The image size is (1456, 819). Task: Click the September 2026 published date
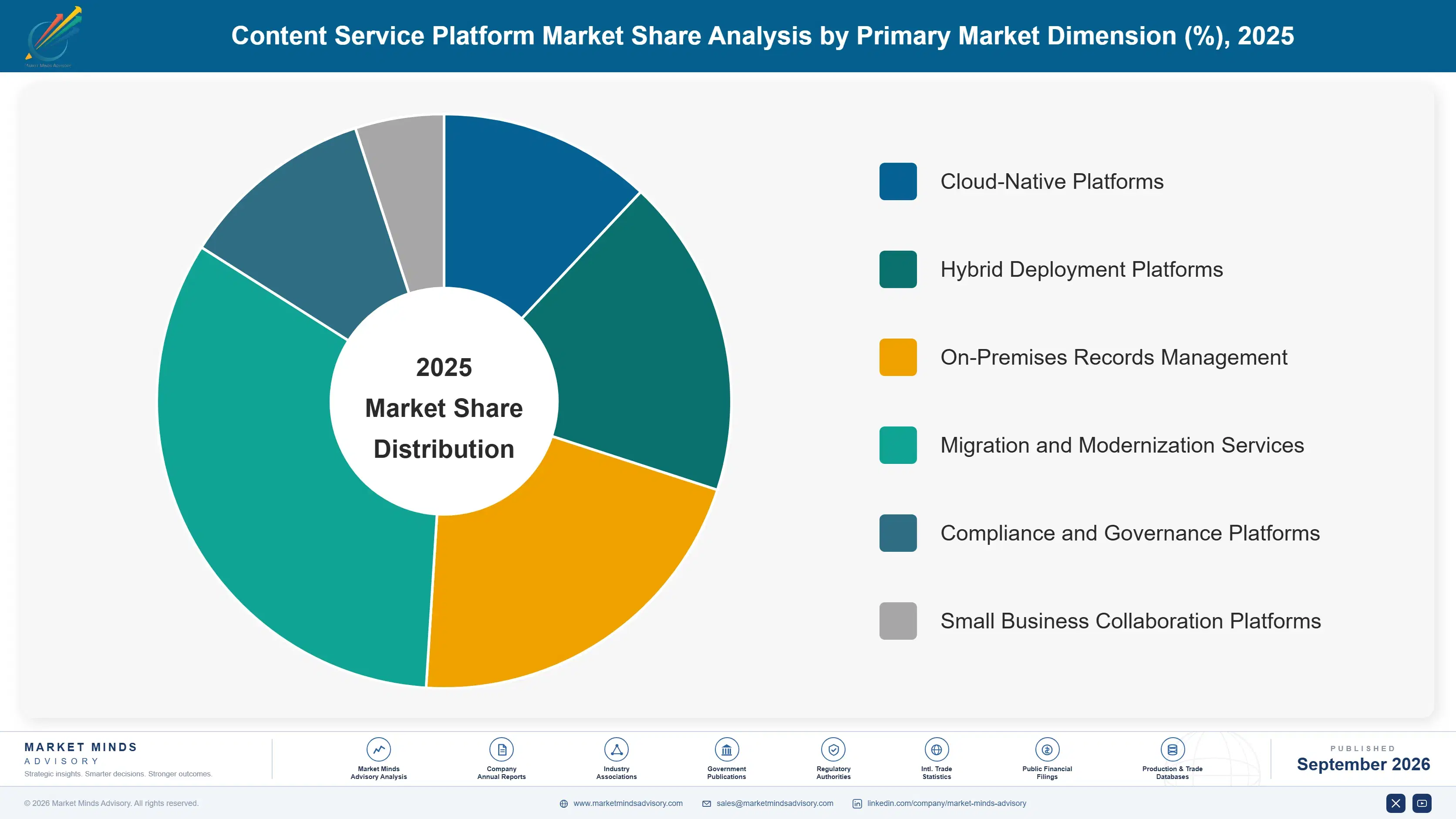(x=1363, y=764)
